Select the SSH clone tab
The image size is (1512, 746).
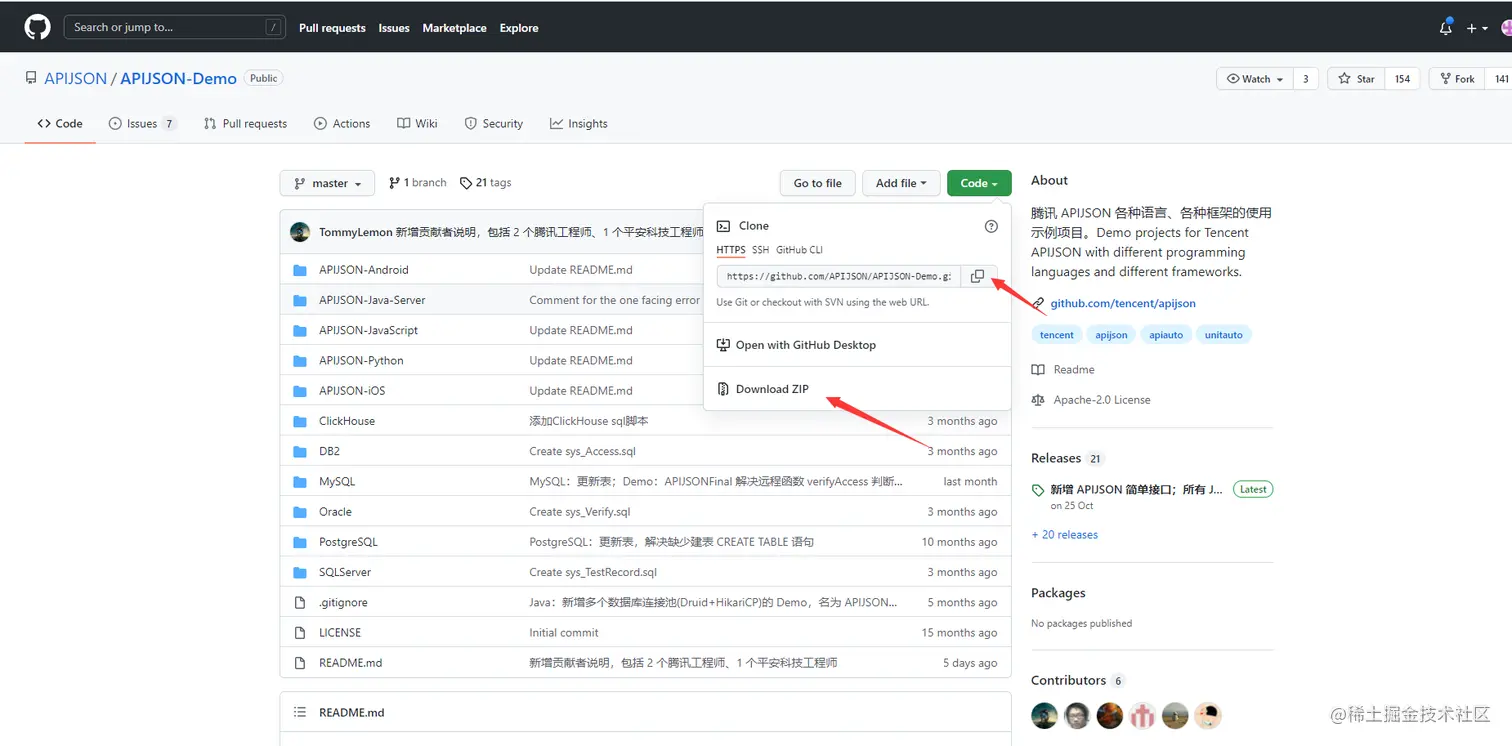(x=761, y=250)
